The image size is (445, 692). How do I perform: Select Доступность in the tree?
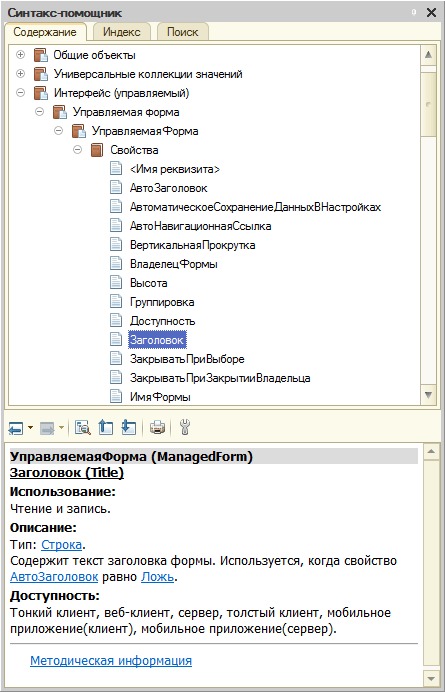coord(162,321)
